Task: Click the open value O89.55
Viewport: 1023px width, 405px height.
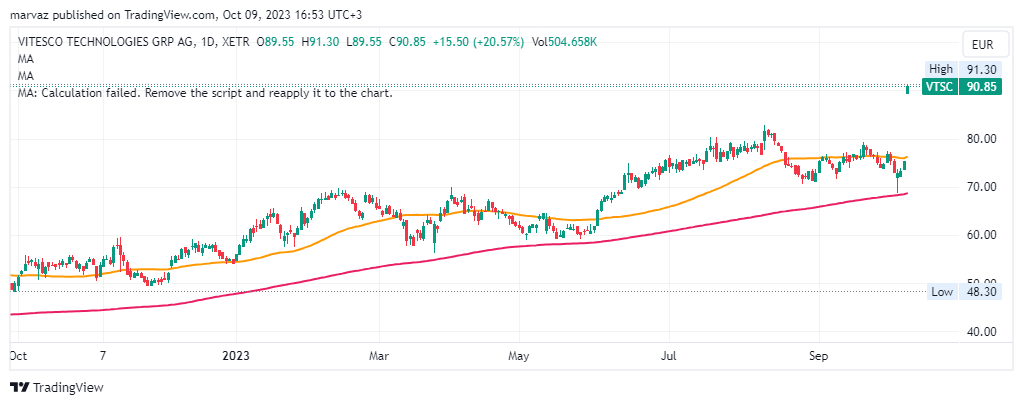Action: coord(275,42)
